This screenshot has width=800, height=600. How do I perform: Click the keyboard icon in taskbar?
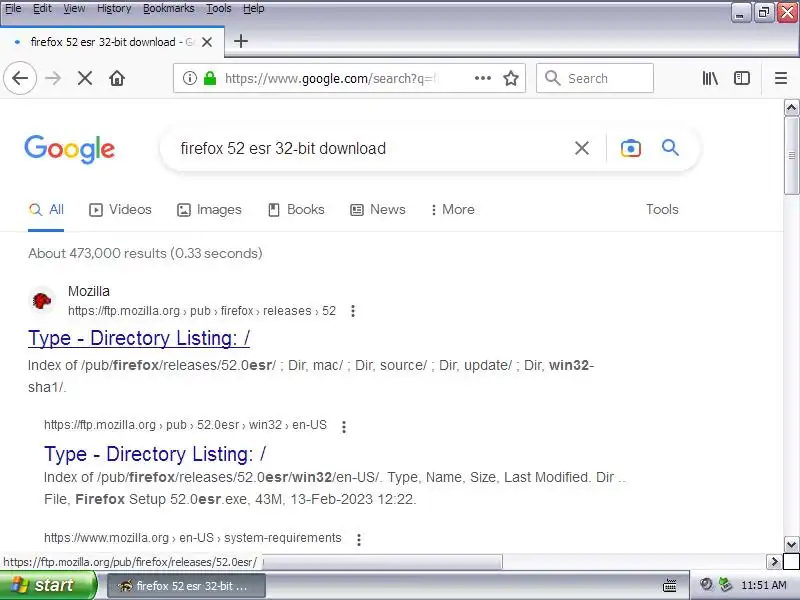coord(669,586)
